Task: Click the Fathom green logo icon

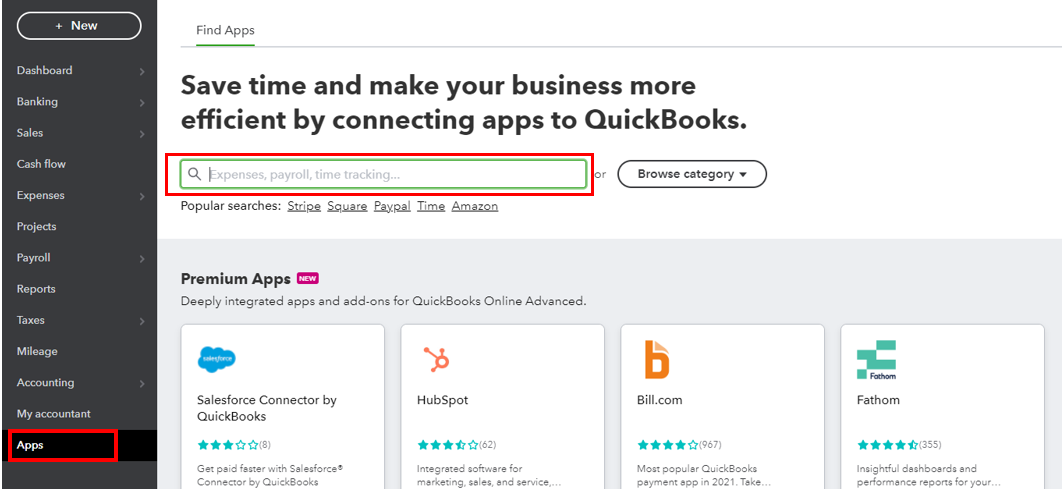Action: 876,359
